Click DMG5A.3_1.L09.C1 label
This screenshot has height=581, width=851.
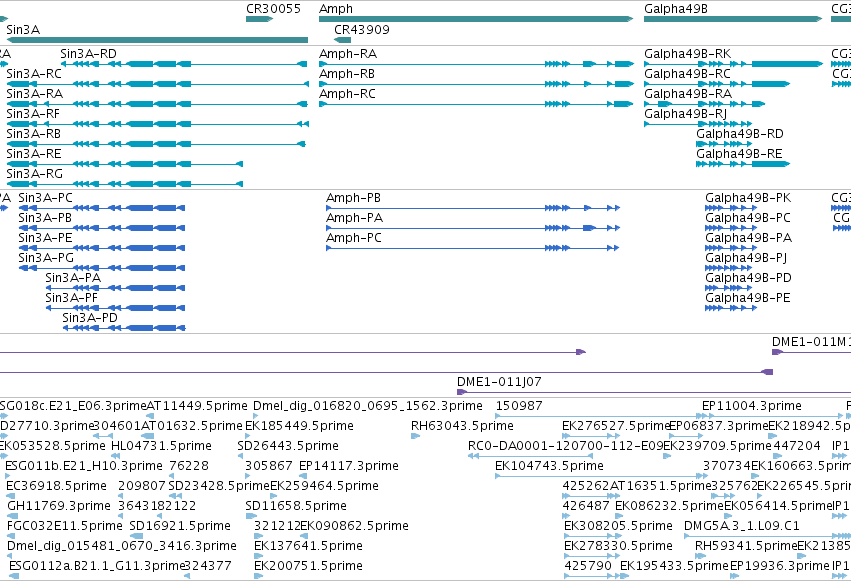(741, 527)
